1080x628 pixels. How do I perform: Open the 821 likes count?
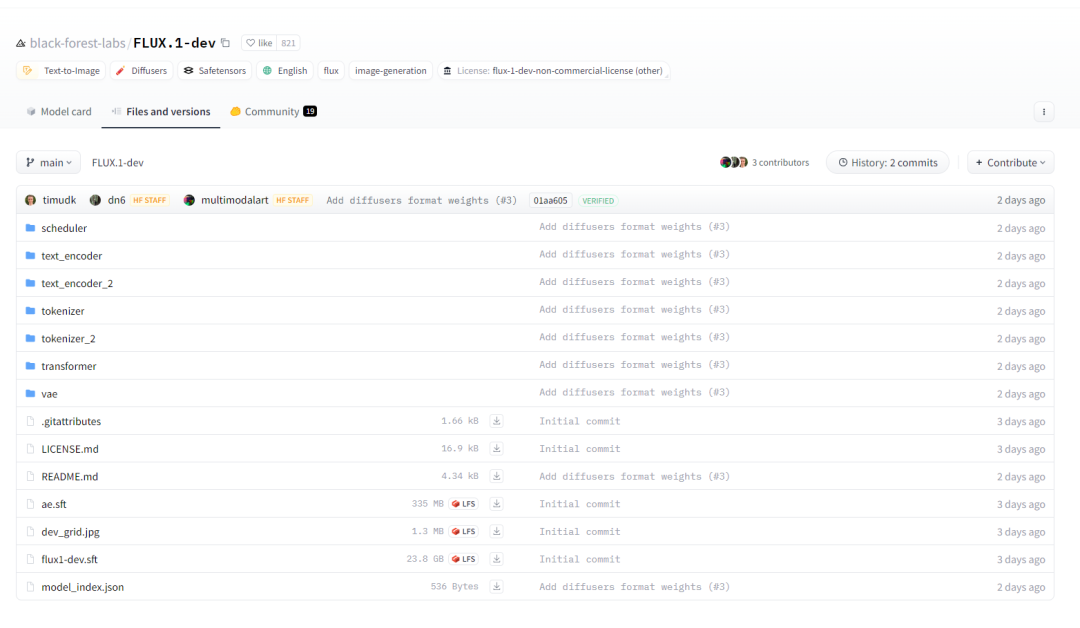tap(288, 43)
